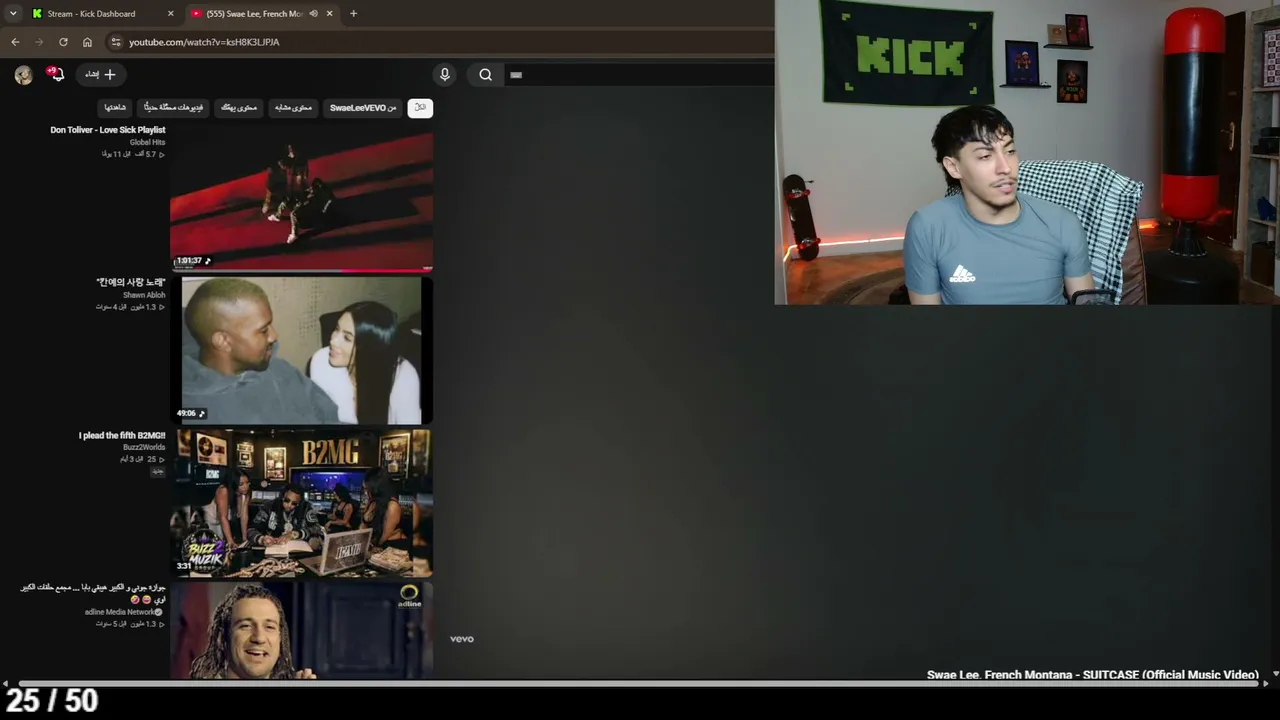Play the Don Toliver playlist thumbnail

(x=301, y=201)
